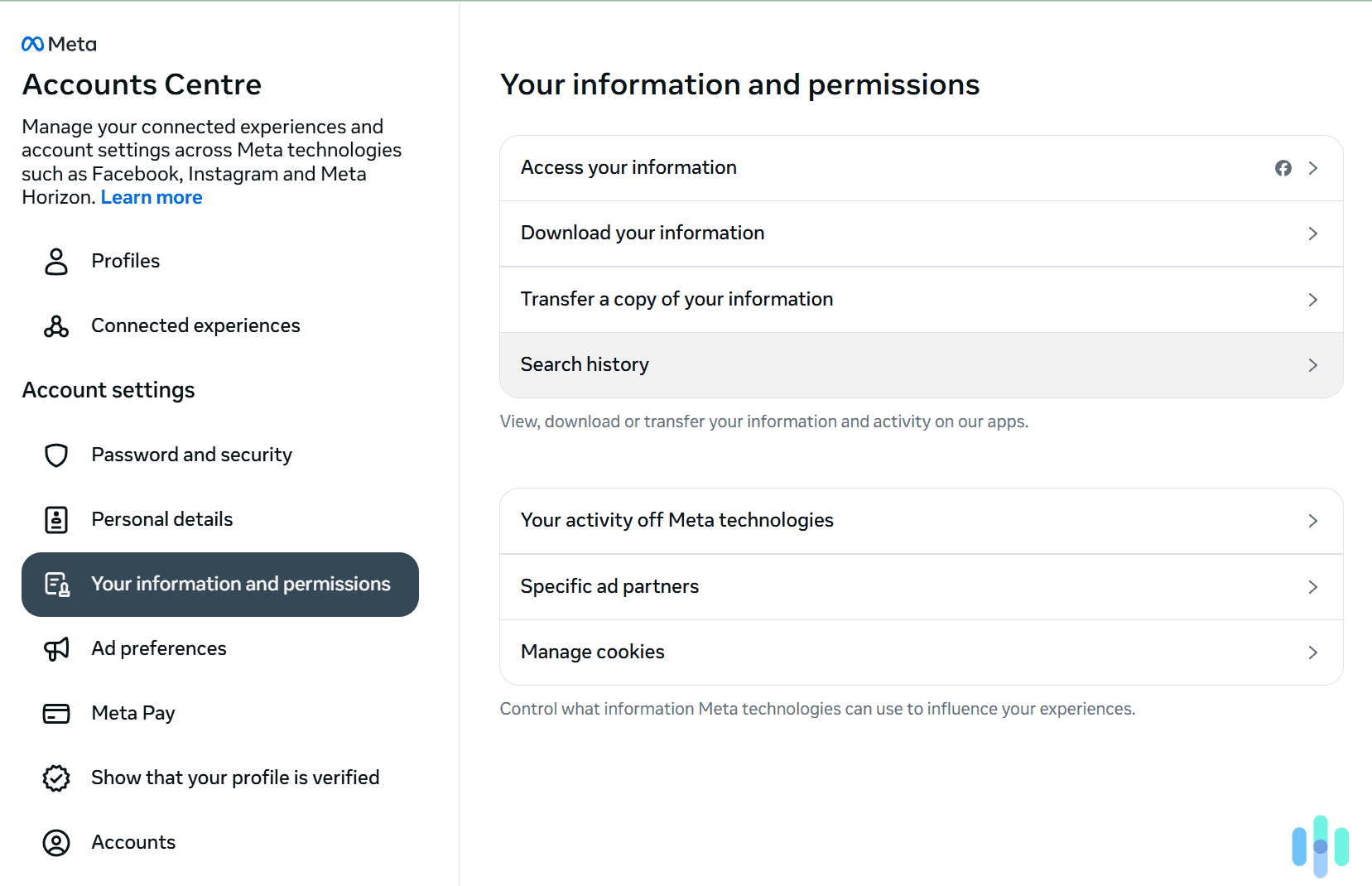Screen dimensions: 1372x886
Task: Expand Transfer a copy of your information
Action: (x=921, y=299)
